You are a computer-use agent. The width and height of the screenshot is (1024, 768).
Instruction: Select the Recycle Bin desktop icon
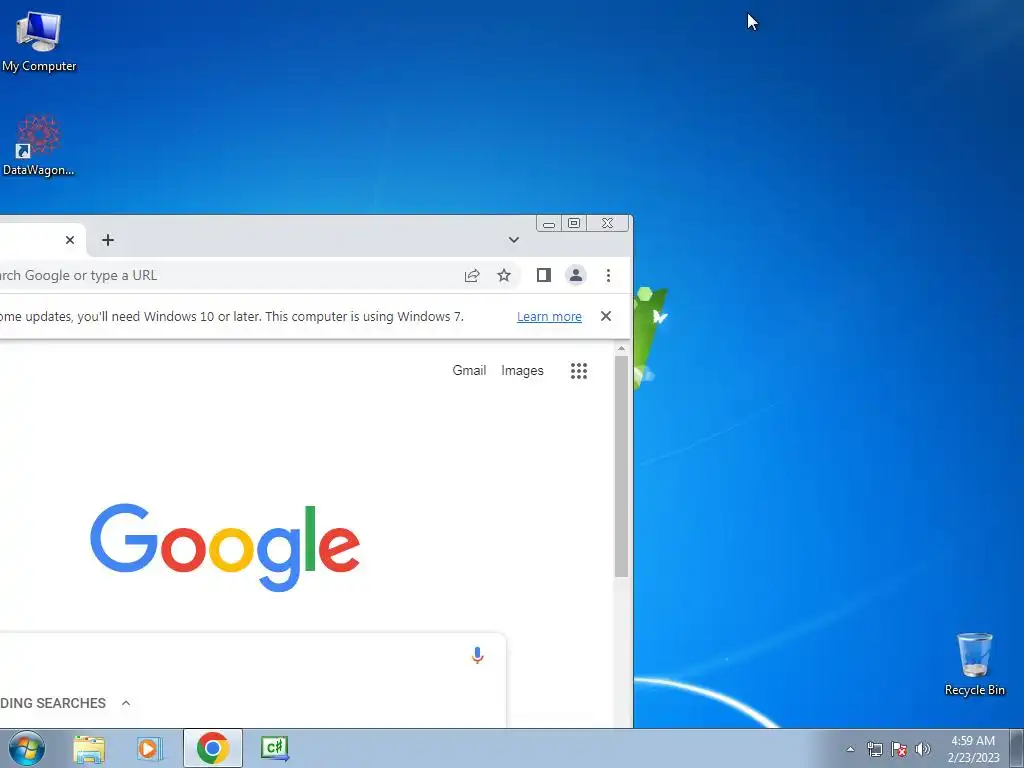974,665
